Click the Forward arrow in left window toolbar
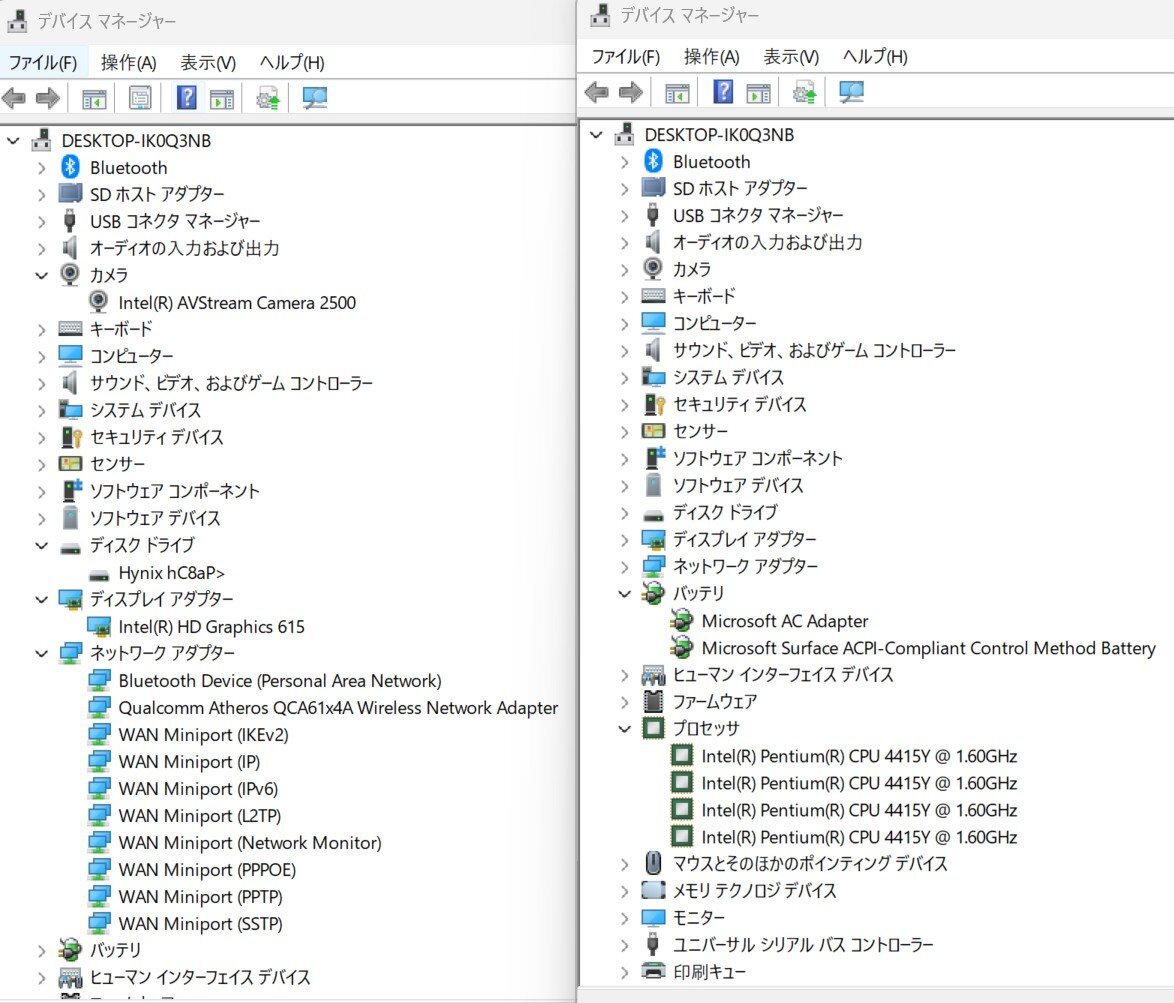This screenshot has height=1003, width=1174. 48,97
